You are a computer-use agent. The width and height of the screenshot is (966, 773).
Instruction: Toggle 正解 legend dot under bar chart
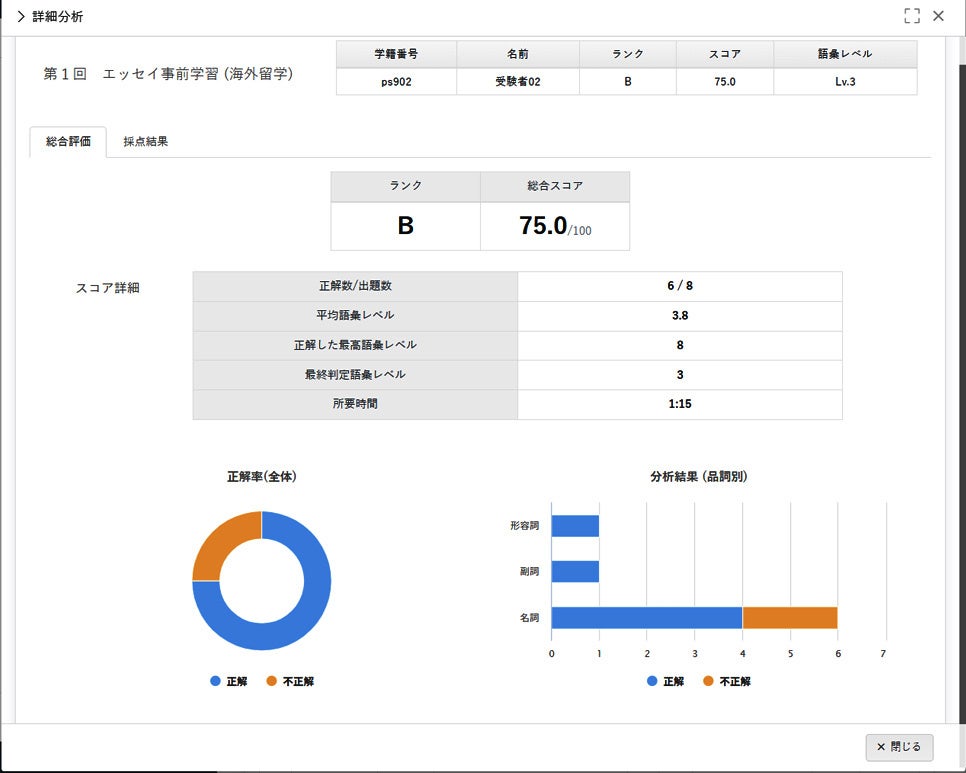point(652,681)
